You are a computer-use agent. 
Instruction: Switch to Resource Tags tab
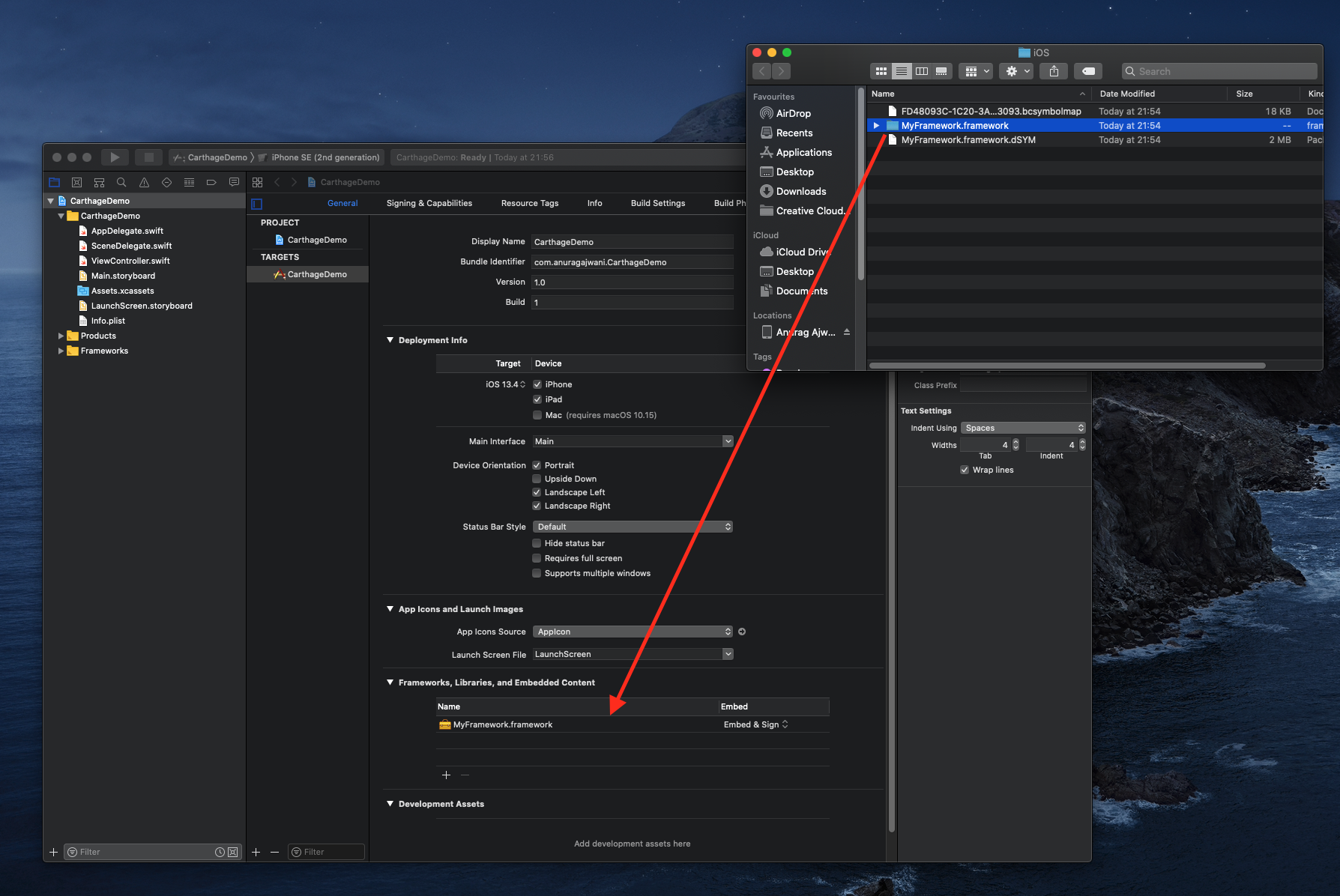(530, 203)
